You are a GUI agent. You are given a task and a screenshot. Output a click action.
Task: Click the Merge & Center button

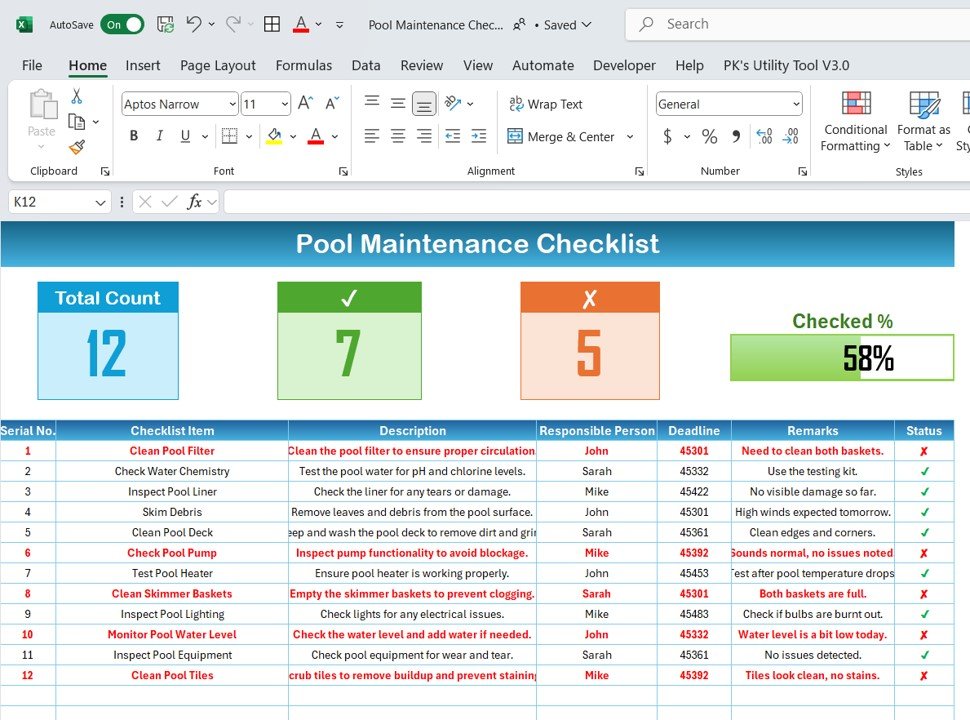click(561, 136)
